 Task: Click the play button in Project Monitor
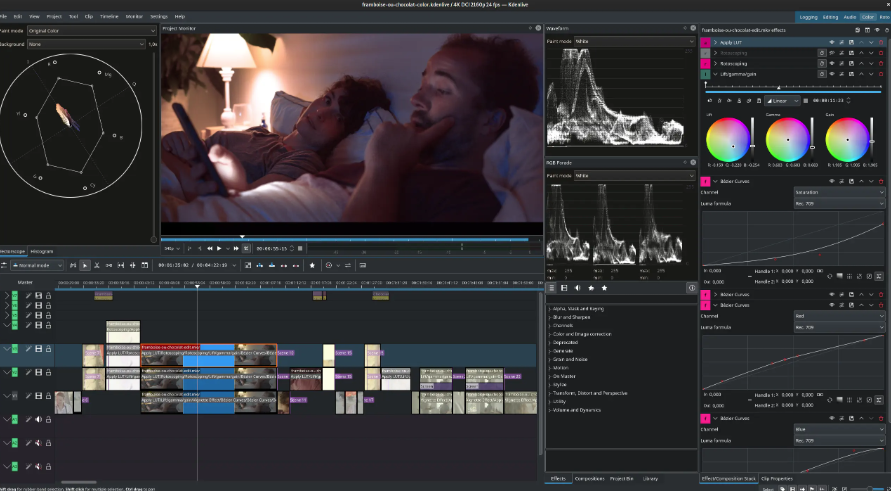[219, 248]
